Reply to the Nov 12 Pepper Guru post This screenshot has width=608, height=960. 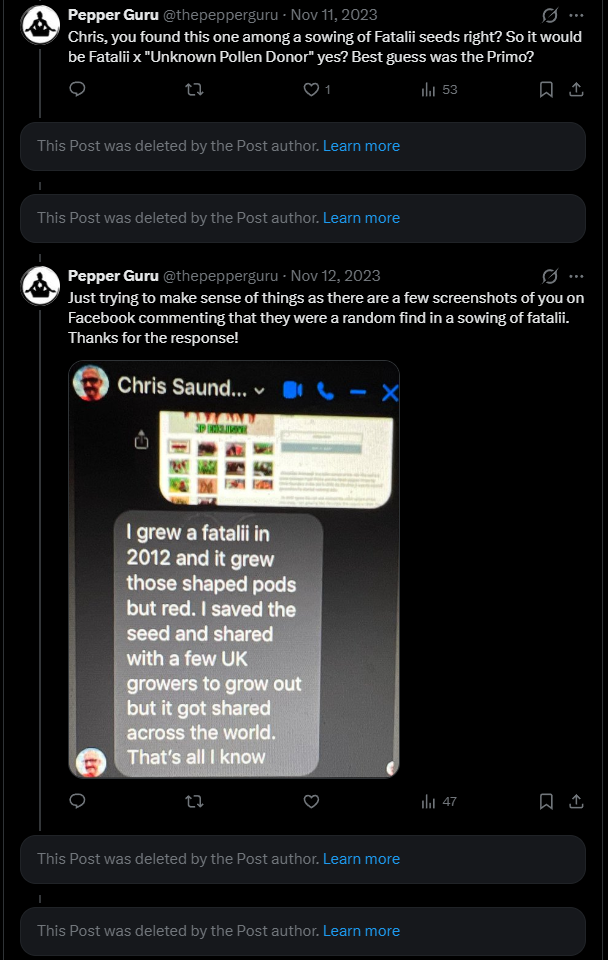78,801
